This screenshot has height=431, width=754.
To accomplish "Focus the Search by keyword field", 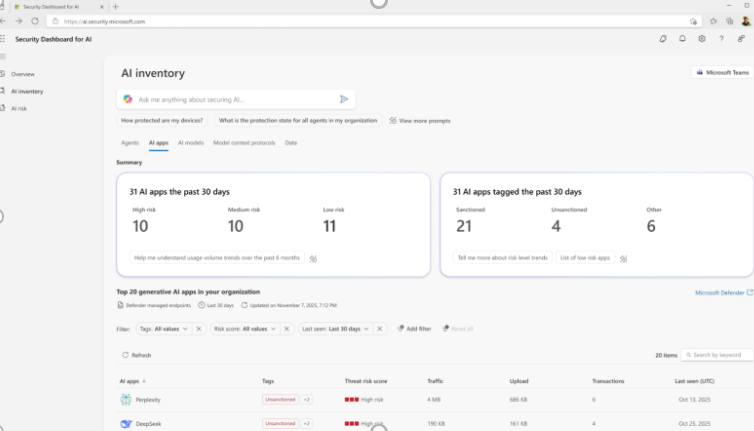I will click(x=717, y=355).
